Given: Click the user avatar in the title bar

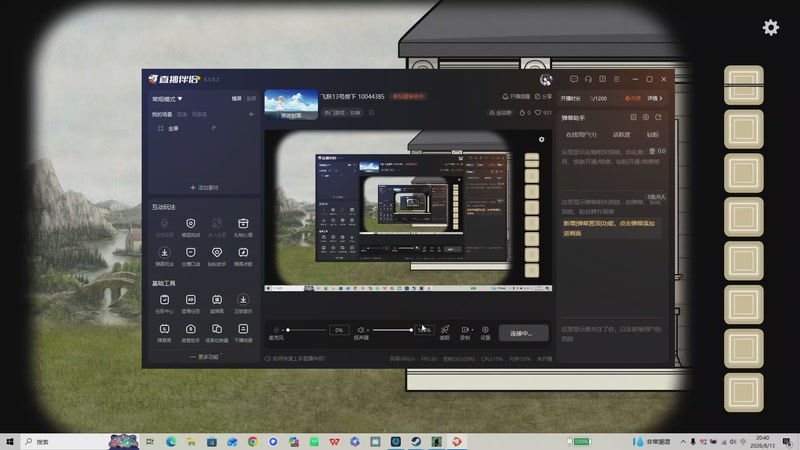Looking at the screenshot, I should click(546, 79).
